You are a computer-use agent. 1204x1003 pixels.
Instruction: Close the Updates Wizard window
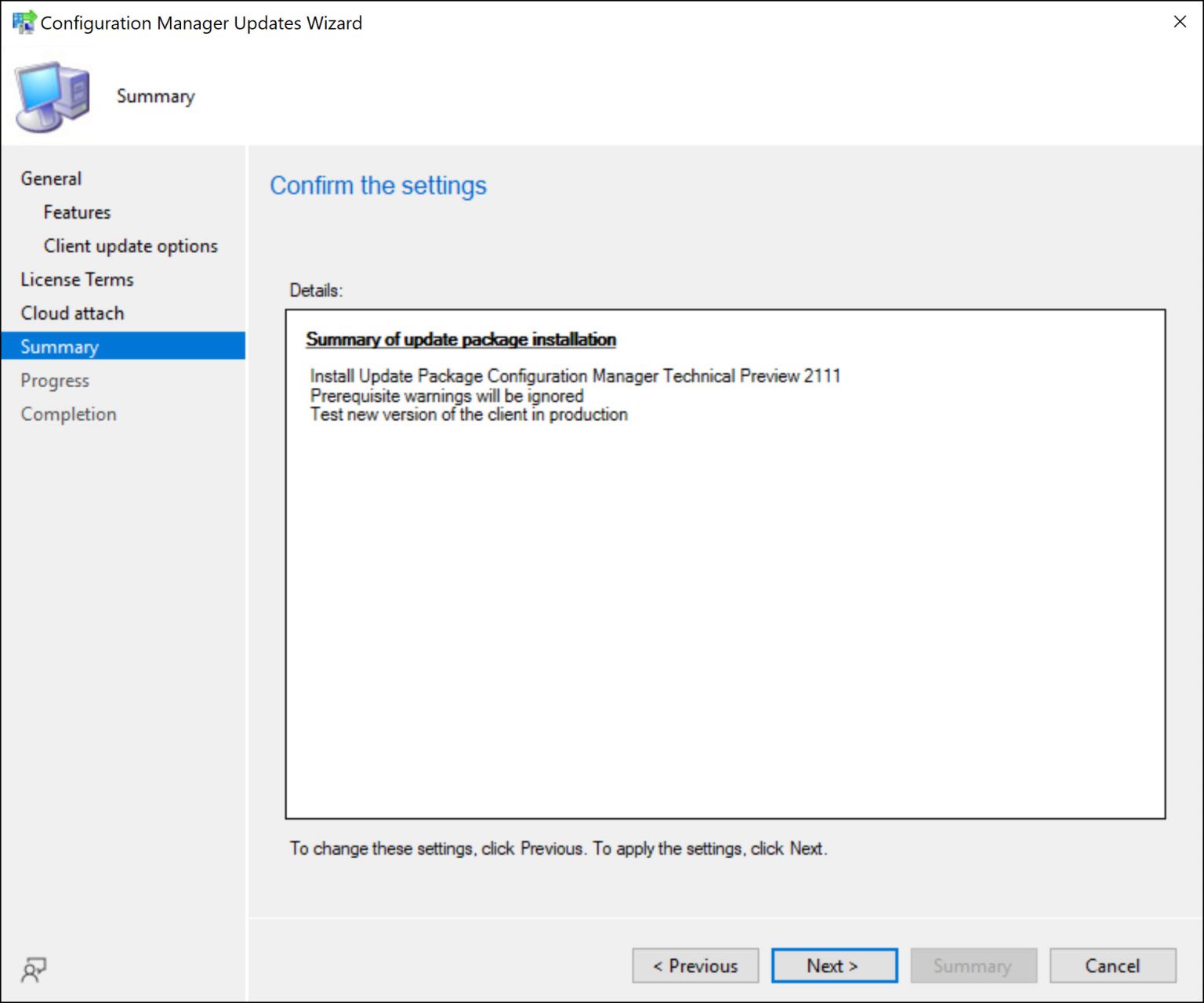(x=1180, y=22)
